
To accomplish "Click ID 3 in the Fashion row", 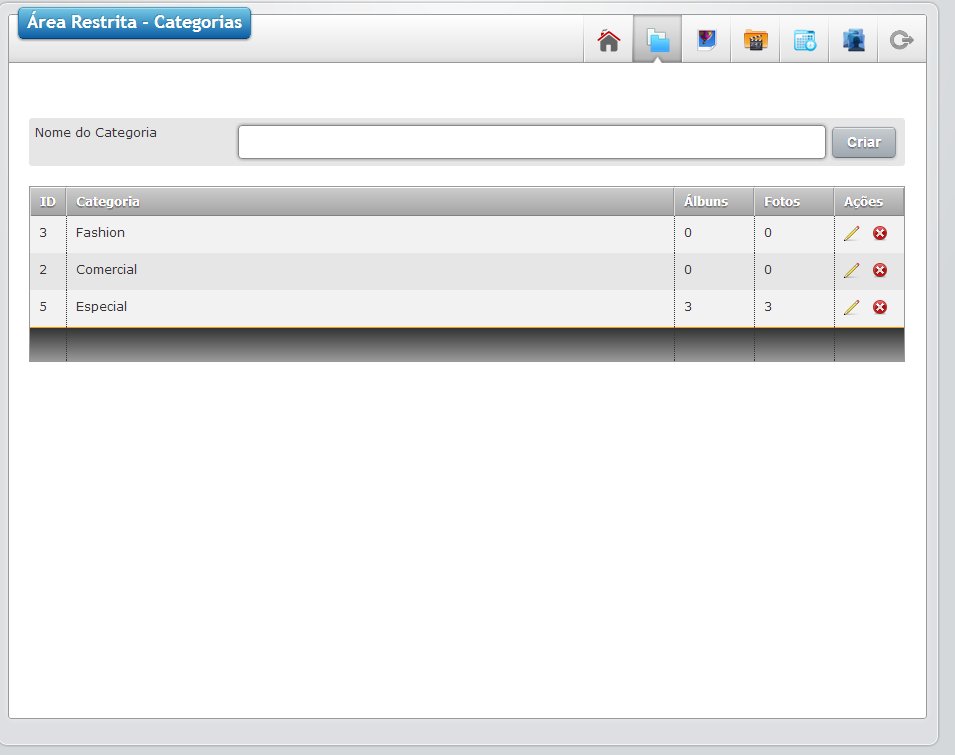I will 43,233.
